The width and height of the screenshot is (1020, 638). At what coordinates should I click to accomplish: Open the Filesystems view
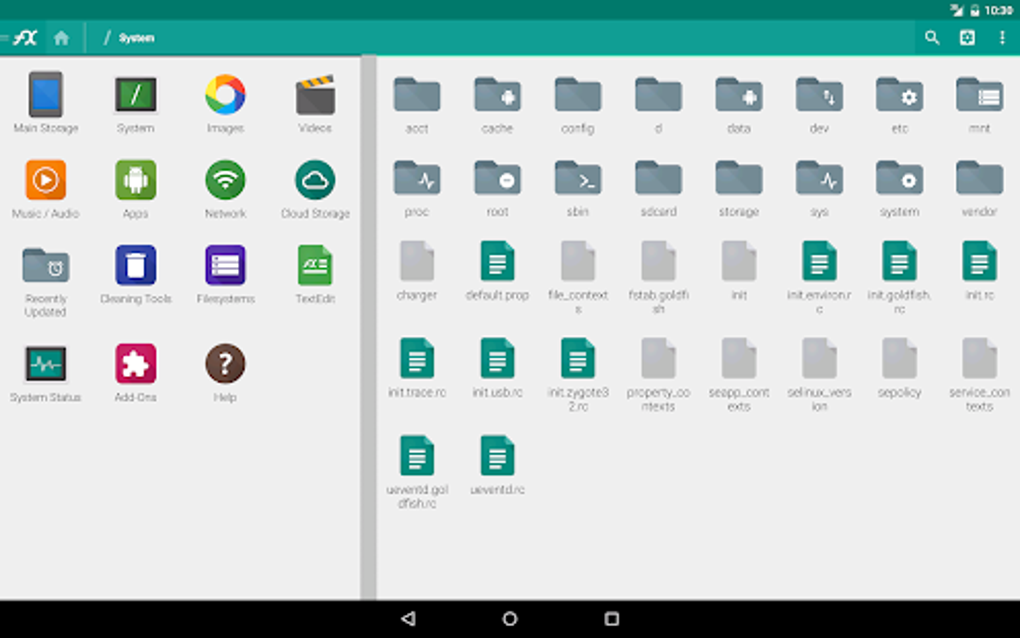coord(225,268)
